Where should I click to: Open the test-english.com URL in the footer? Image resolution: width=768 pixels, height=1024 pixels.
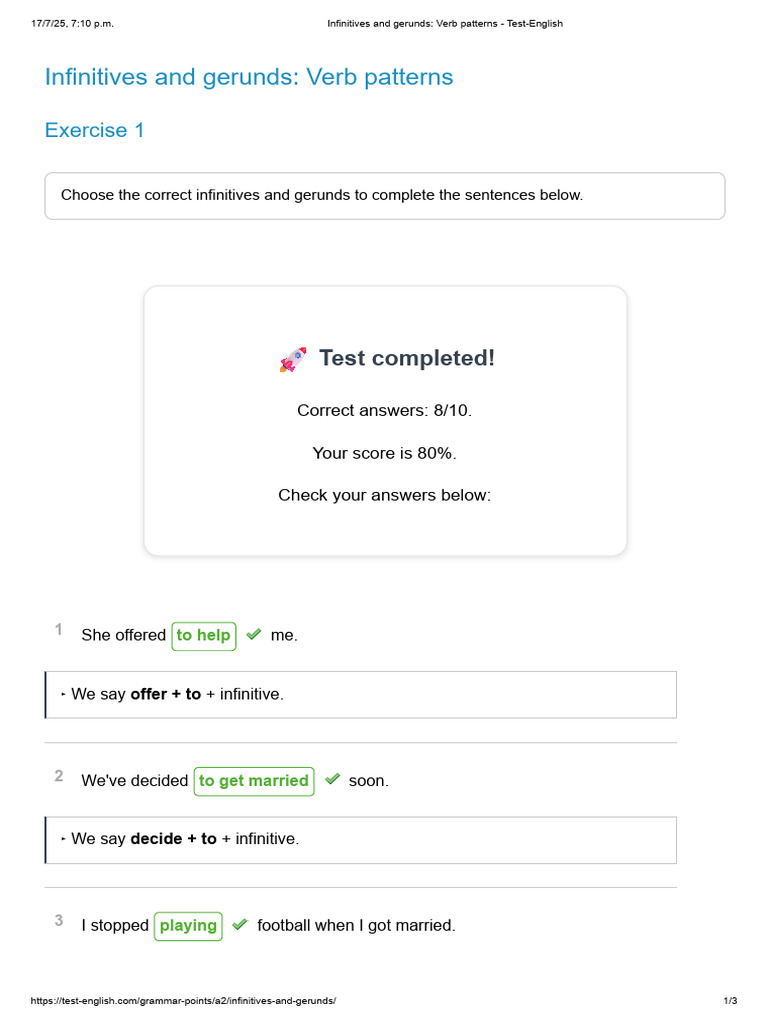(183, 1001)
